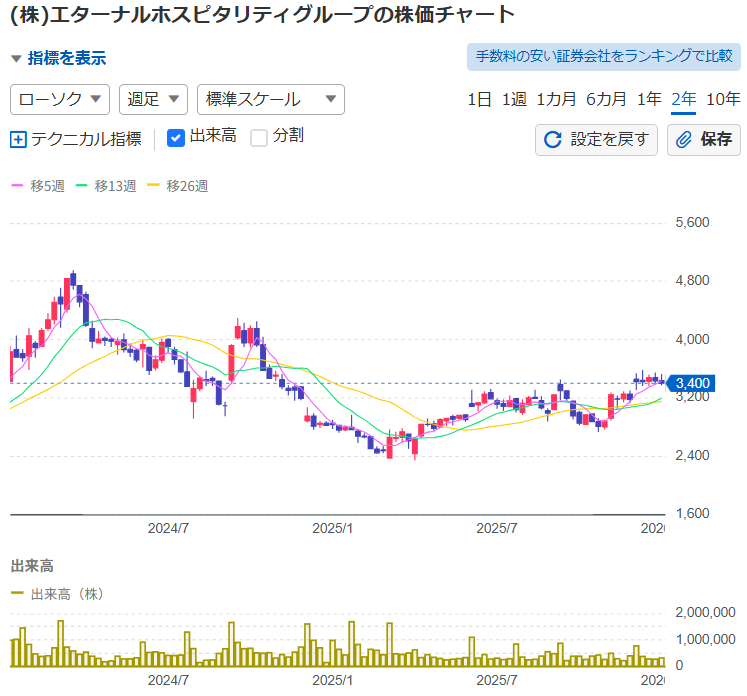Viewport: 747px width, 696px height.
Task: Click the 3,400 current price marker
Action: (x=692, y=383)
